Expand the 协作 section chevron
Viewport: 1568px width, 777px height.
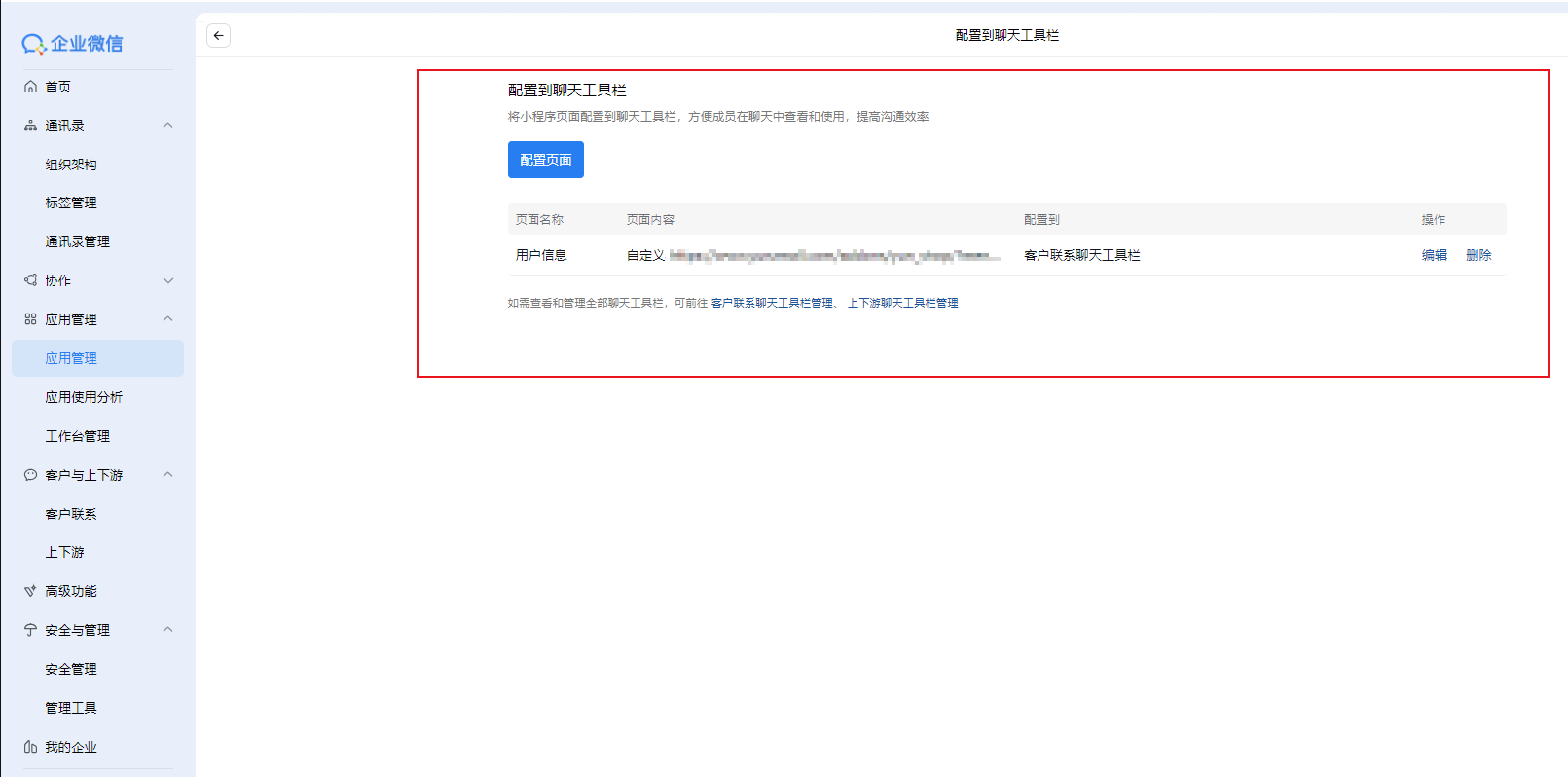tap(167, 280)
